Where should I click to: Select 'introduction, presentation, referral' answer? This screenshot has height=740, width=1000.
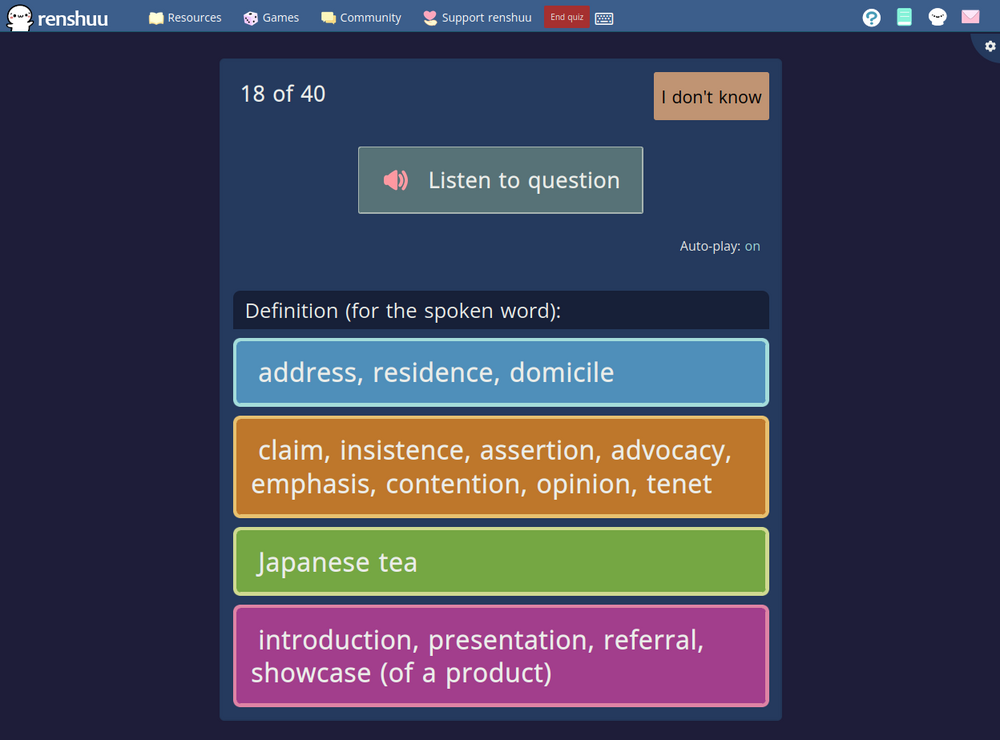click(x=500, y=656)
